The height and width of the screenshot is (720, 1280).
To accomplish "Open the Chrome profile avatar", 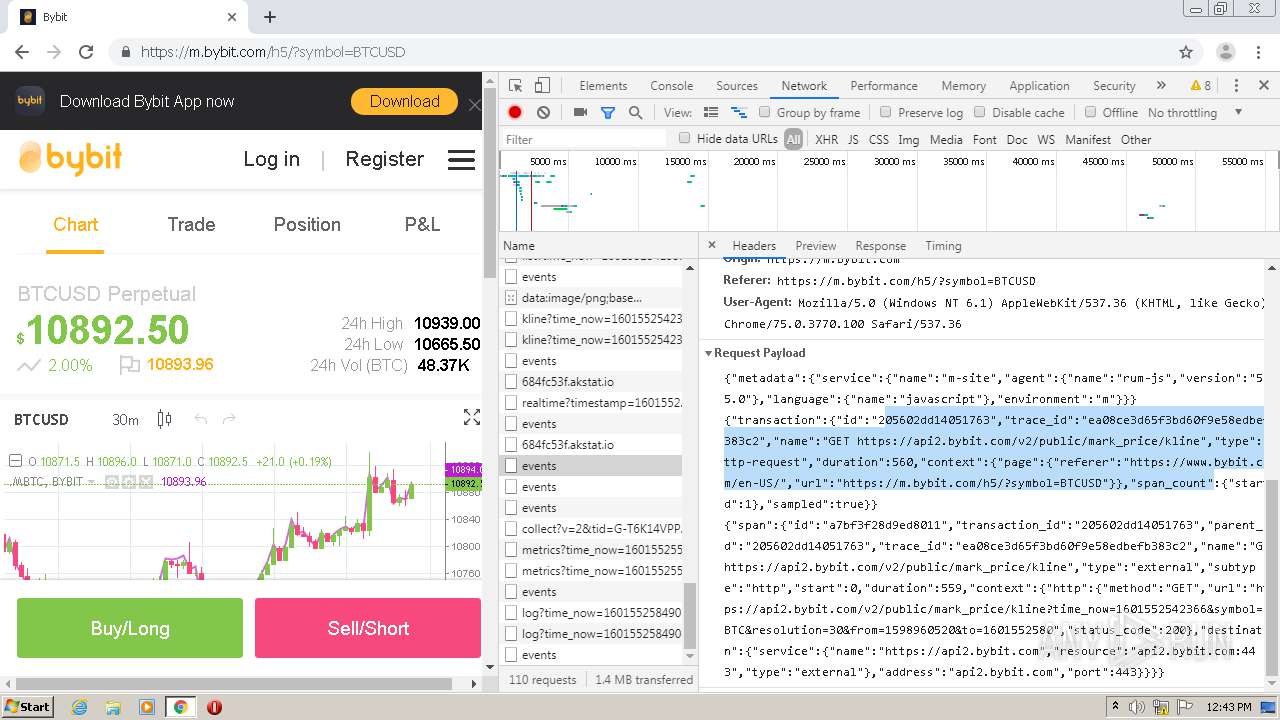I will tap(1225, 52).
